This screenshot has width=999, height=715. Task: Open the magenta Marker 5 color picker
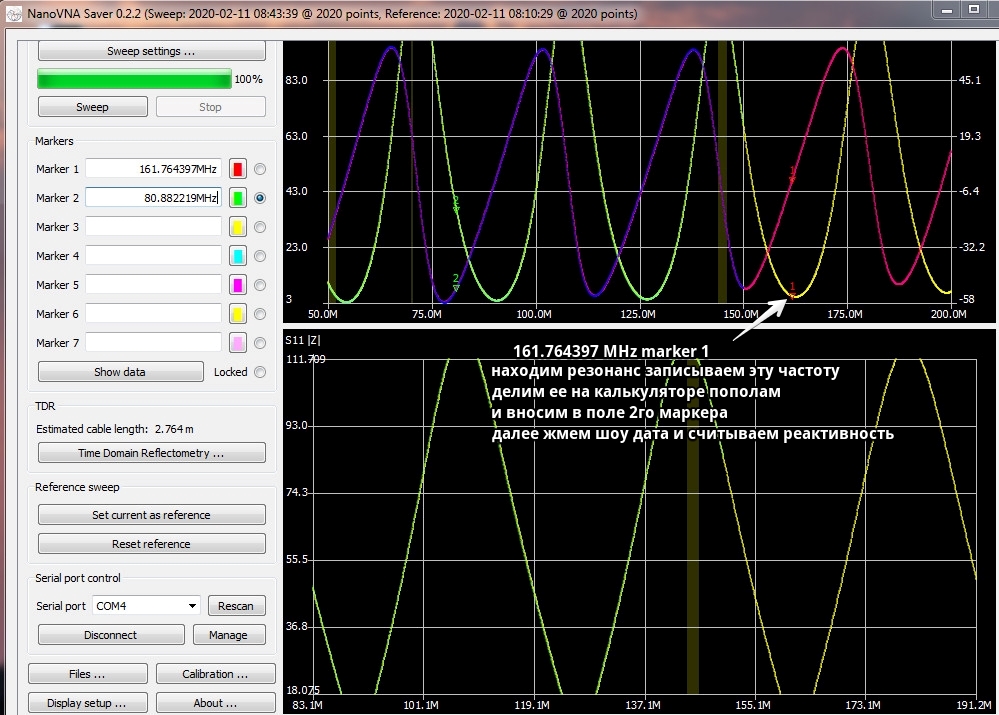pyautogui.click(x=238, y=285)
